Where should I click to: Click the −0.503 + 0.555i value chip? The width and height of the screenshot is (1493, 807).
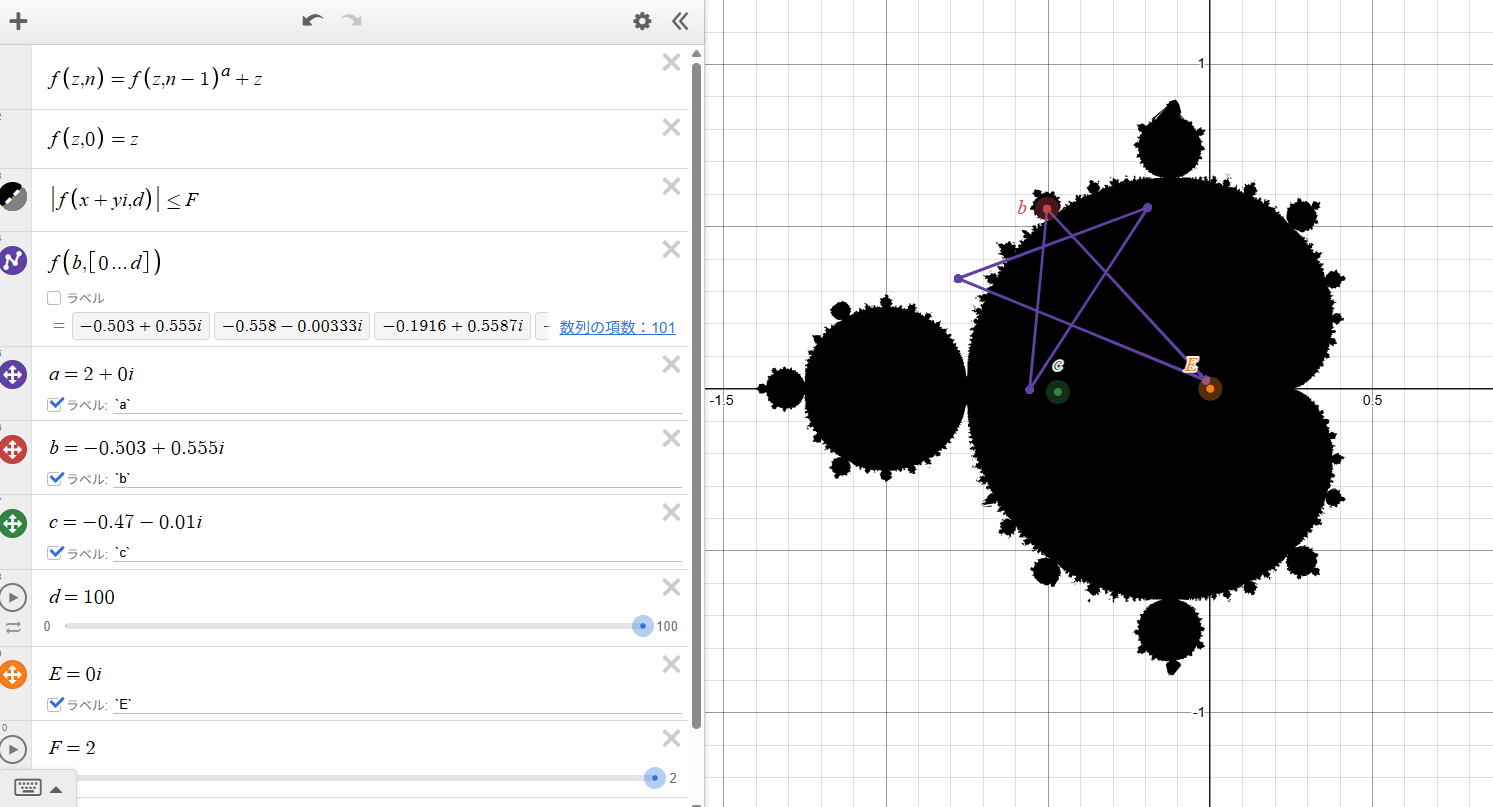(x=140, y=325)
